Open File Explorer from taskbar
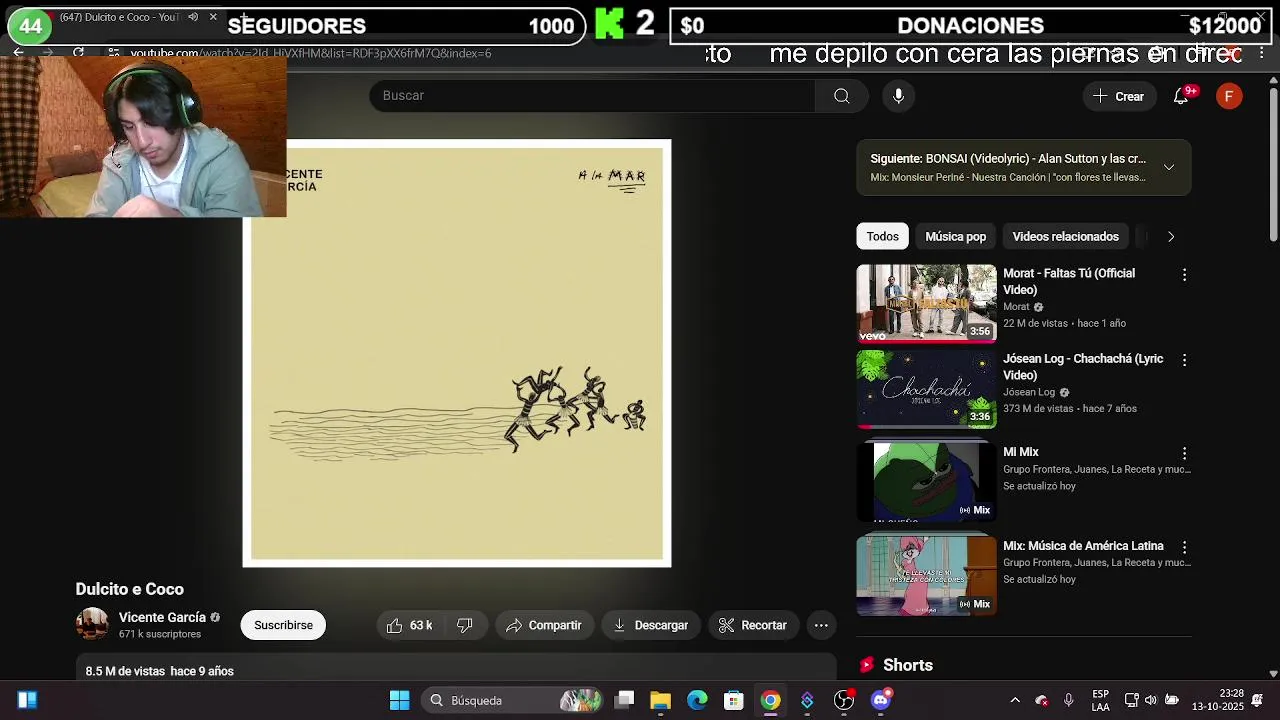 tap(660, 700)
